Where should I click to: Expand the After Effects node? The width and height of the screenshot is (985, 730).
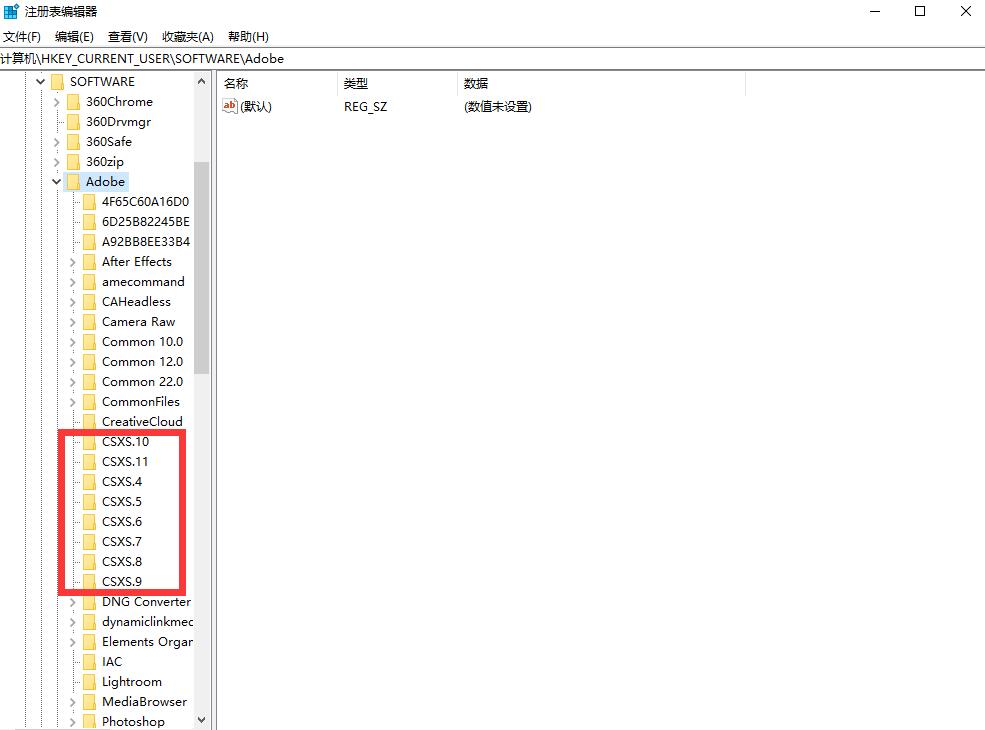[x=71, y=261]
